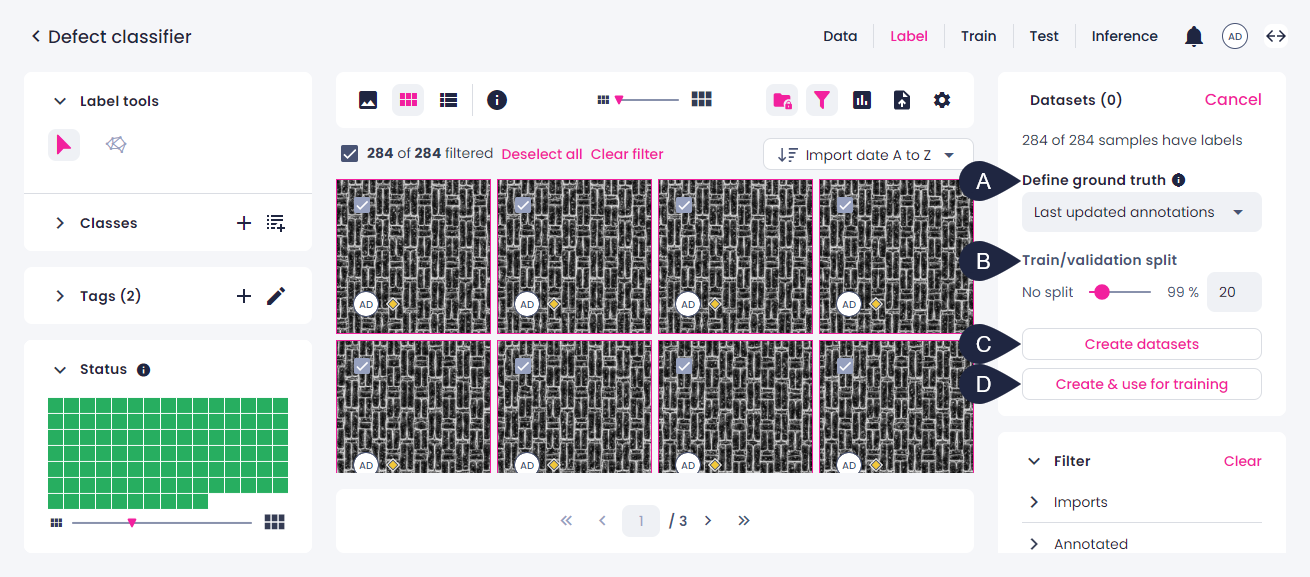Click the validation split value field showing 20
The image size is (1310, 577).
1234,292
